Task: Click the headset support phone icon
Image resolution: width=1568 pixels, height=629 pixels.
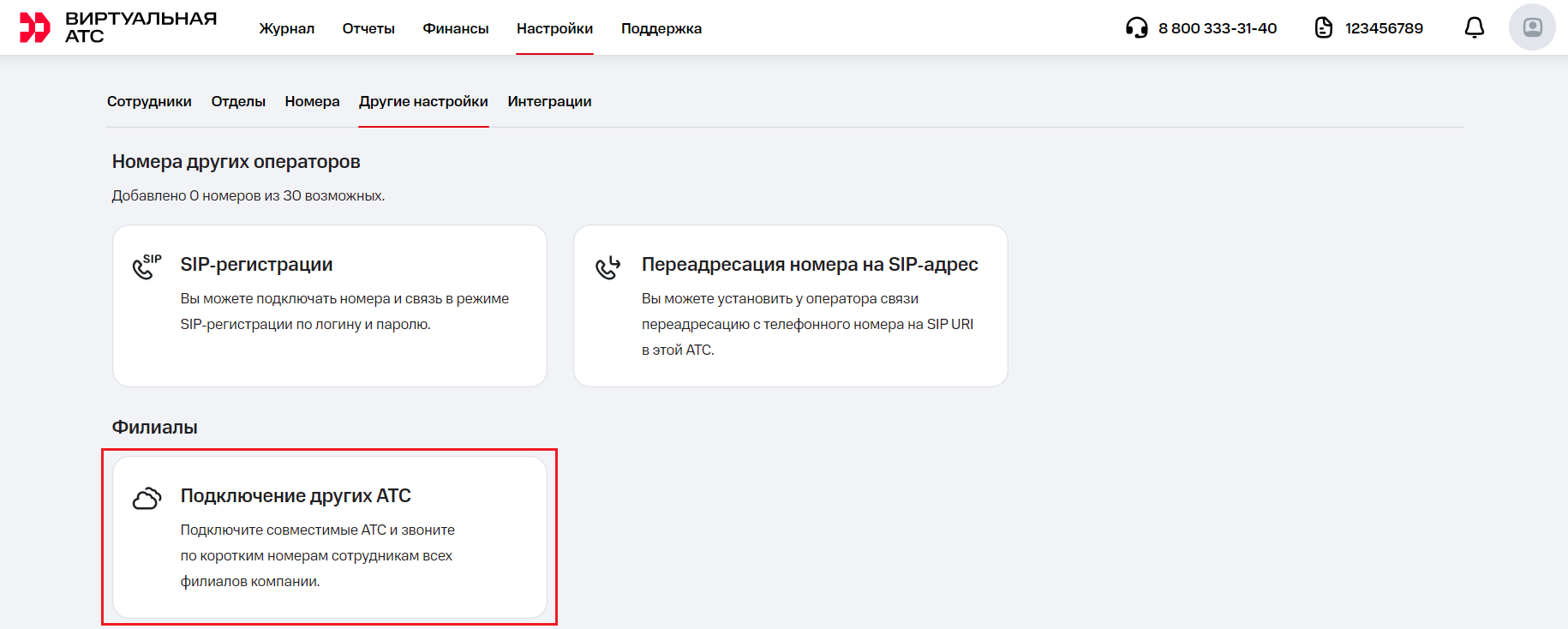Action: 1136,28
